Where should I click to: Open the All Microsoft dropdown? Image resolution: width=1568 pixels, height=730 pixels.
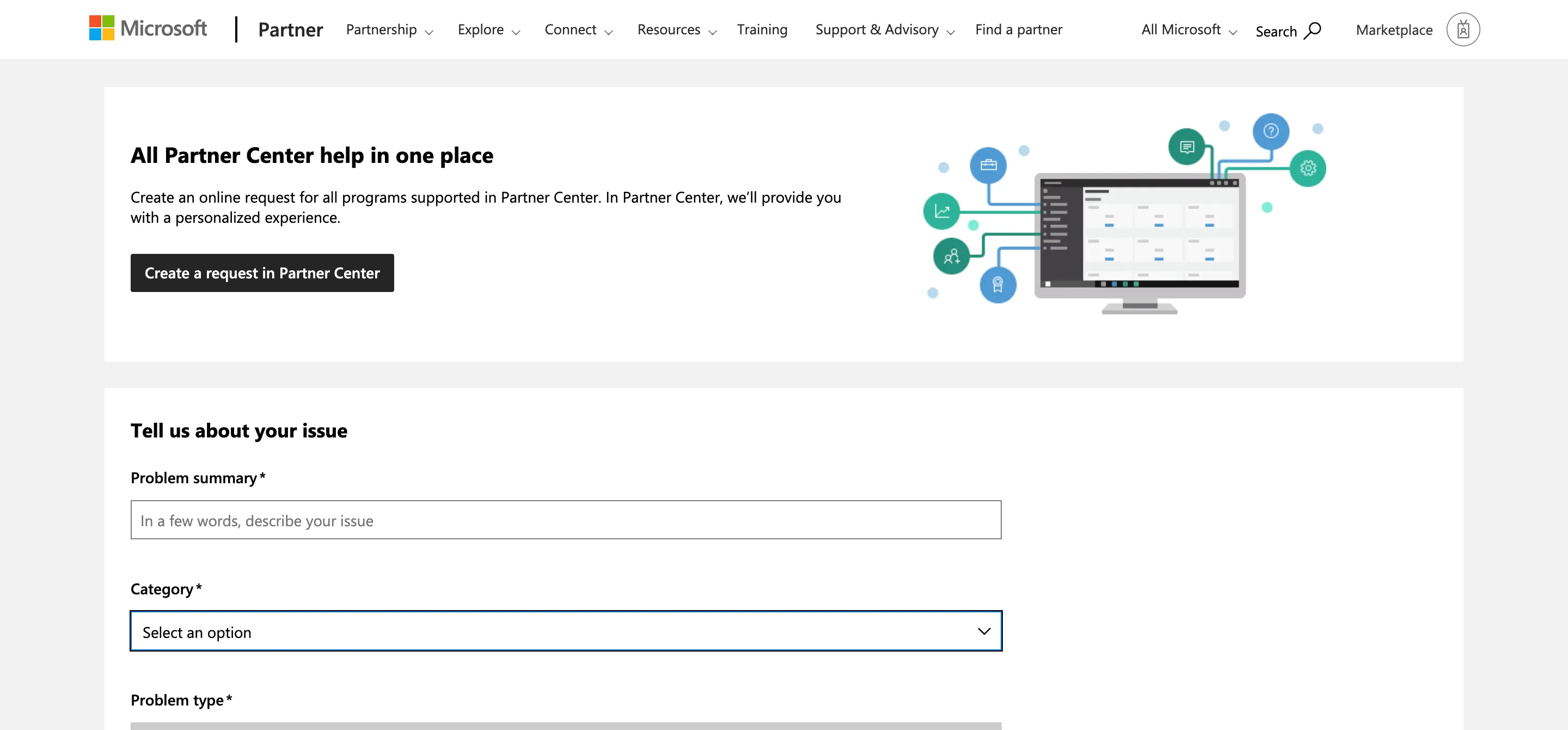(1189, 29)
